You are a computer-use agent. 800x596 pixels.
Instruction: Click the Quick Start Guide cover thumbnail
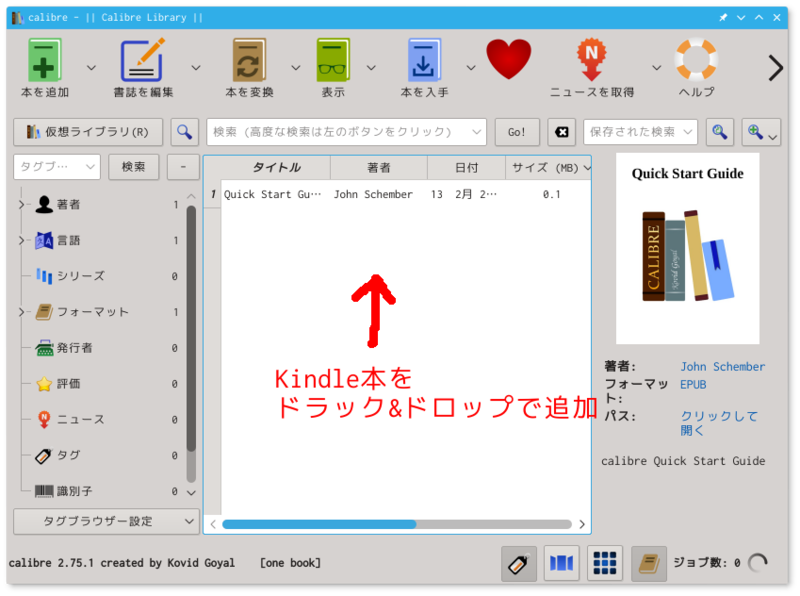[687, 249]
